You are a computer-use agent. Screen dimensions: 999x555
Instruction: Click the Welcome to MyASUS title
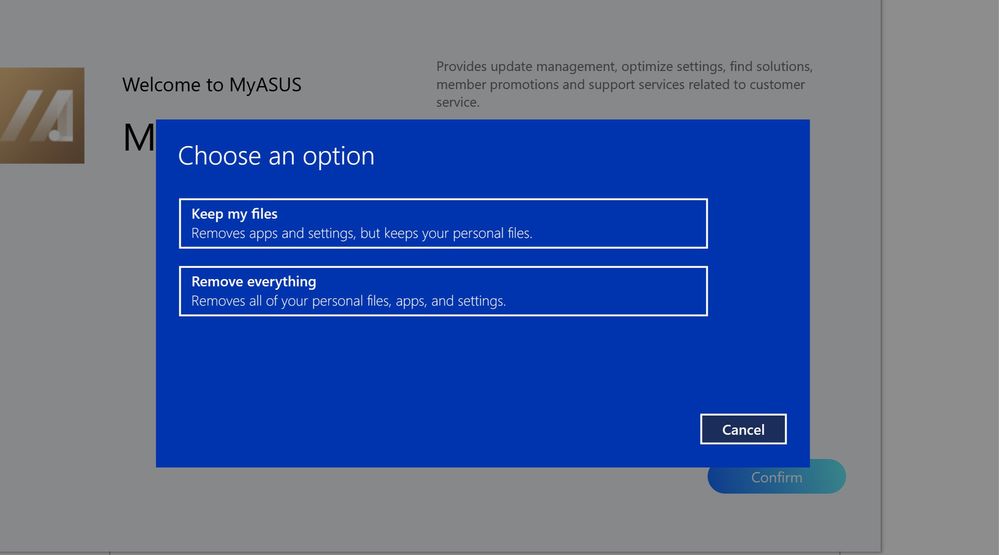tap(211, 85)
